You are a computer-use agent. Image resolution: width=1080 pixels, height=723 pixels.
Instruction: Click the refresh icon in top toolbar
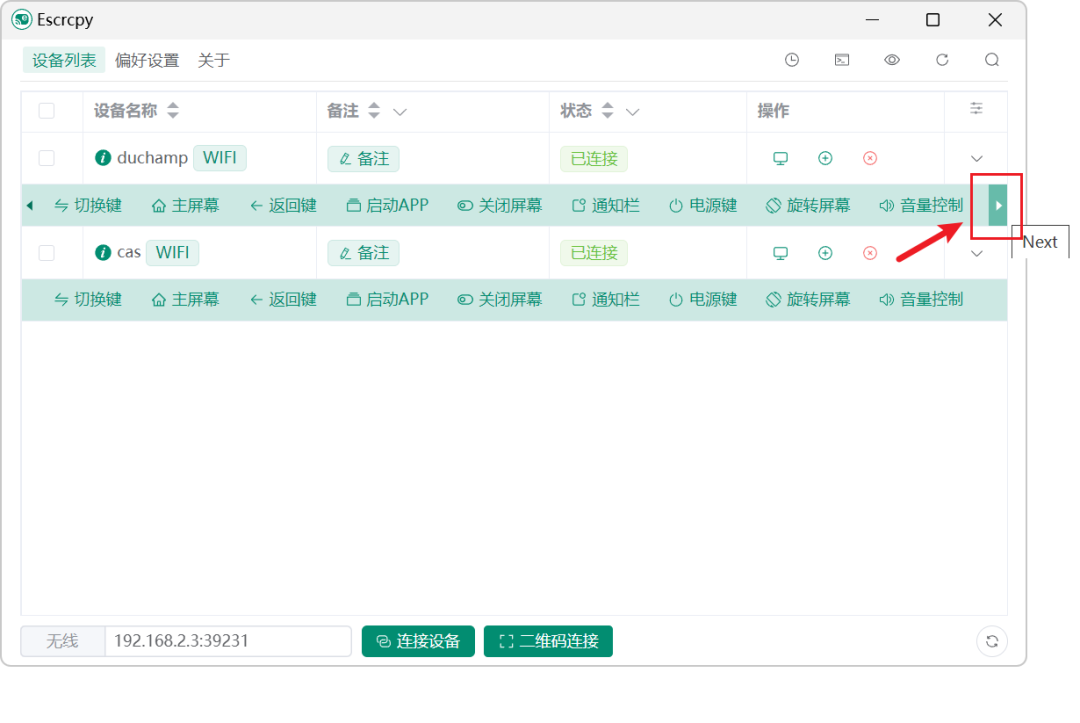942,60
